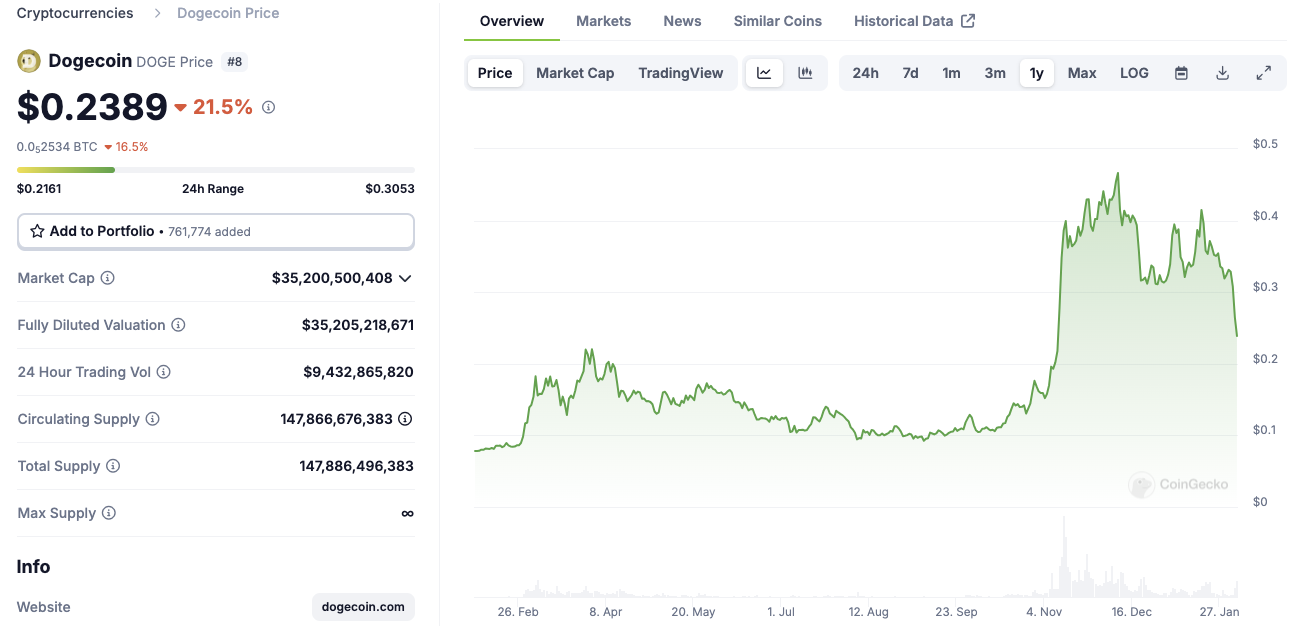Switch to the candlestick chart view
The image size is (1302, 626).
(x=805, y=73)
